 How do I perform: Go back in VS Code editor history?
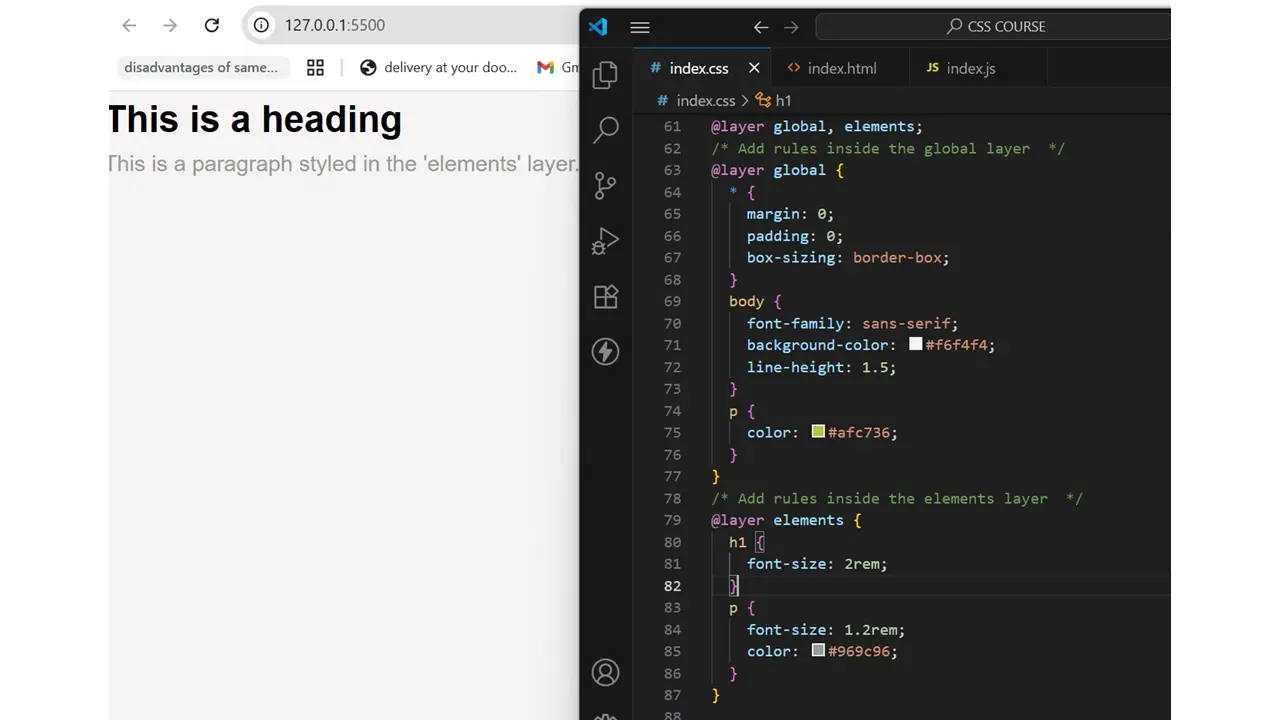[761, 27]
